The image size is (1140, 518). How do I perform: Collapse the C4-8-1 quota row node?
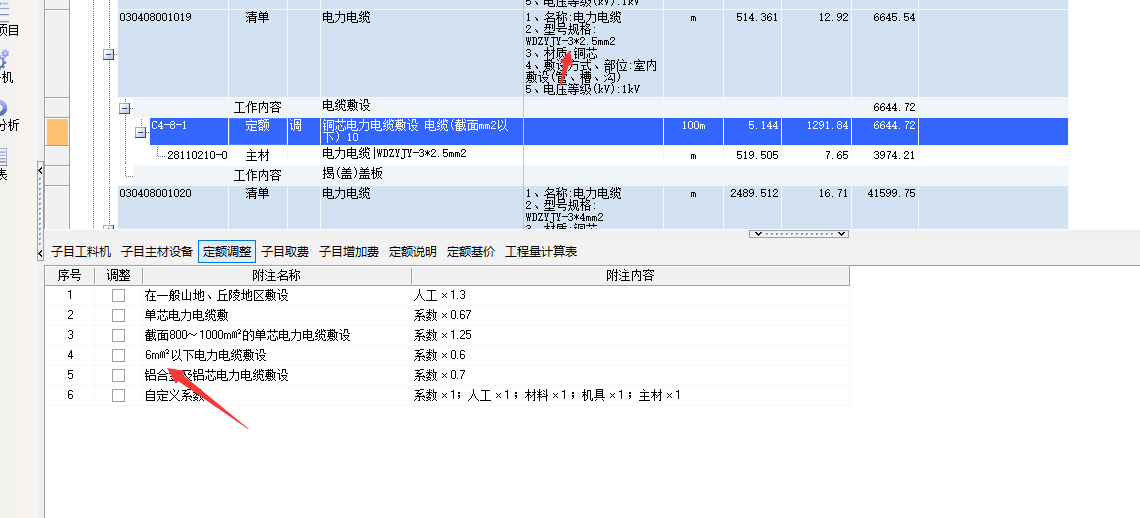point(140,132)
